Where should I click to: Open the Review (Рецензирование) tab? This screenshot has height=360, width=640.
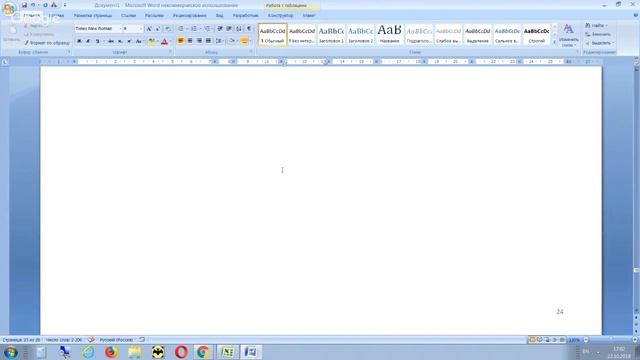click(190, 16)
